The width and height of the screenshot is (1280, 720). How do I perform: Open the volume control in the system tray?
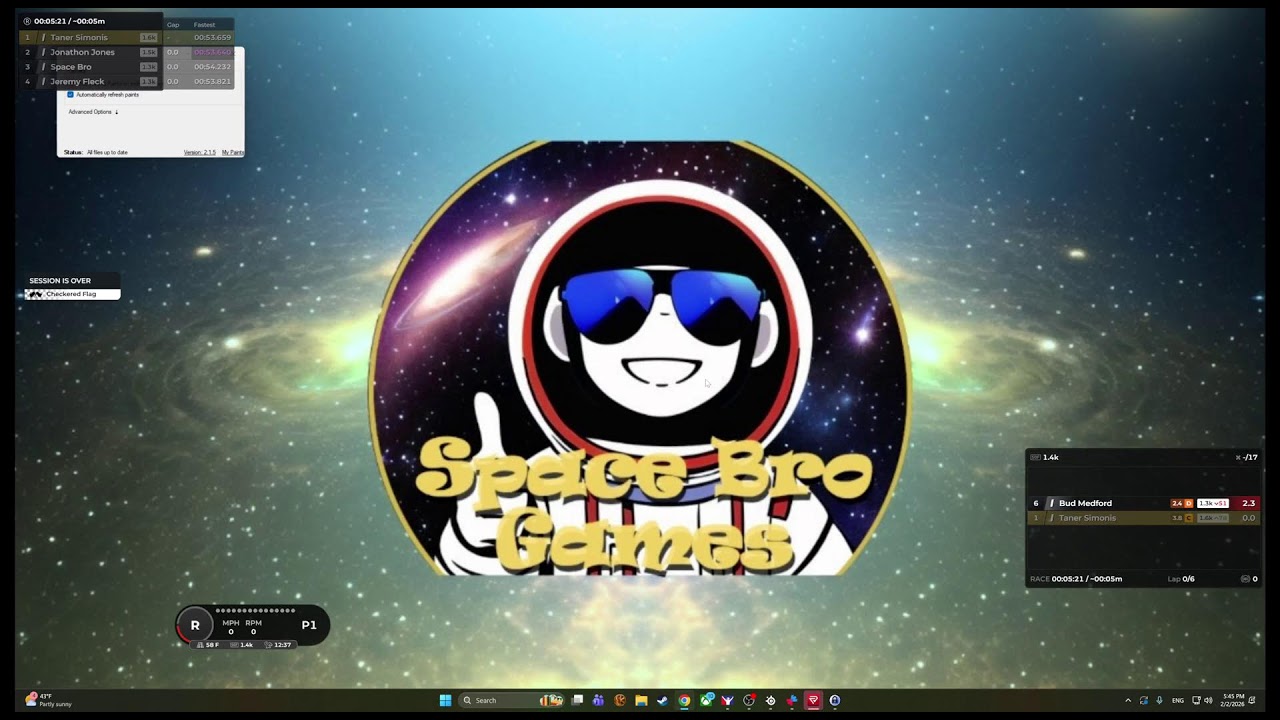1208,700
